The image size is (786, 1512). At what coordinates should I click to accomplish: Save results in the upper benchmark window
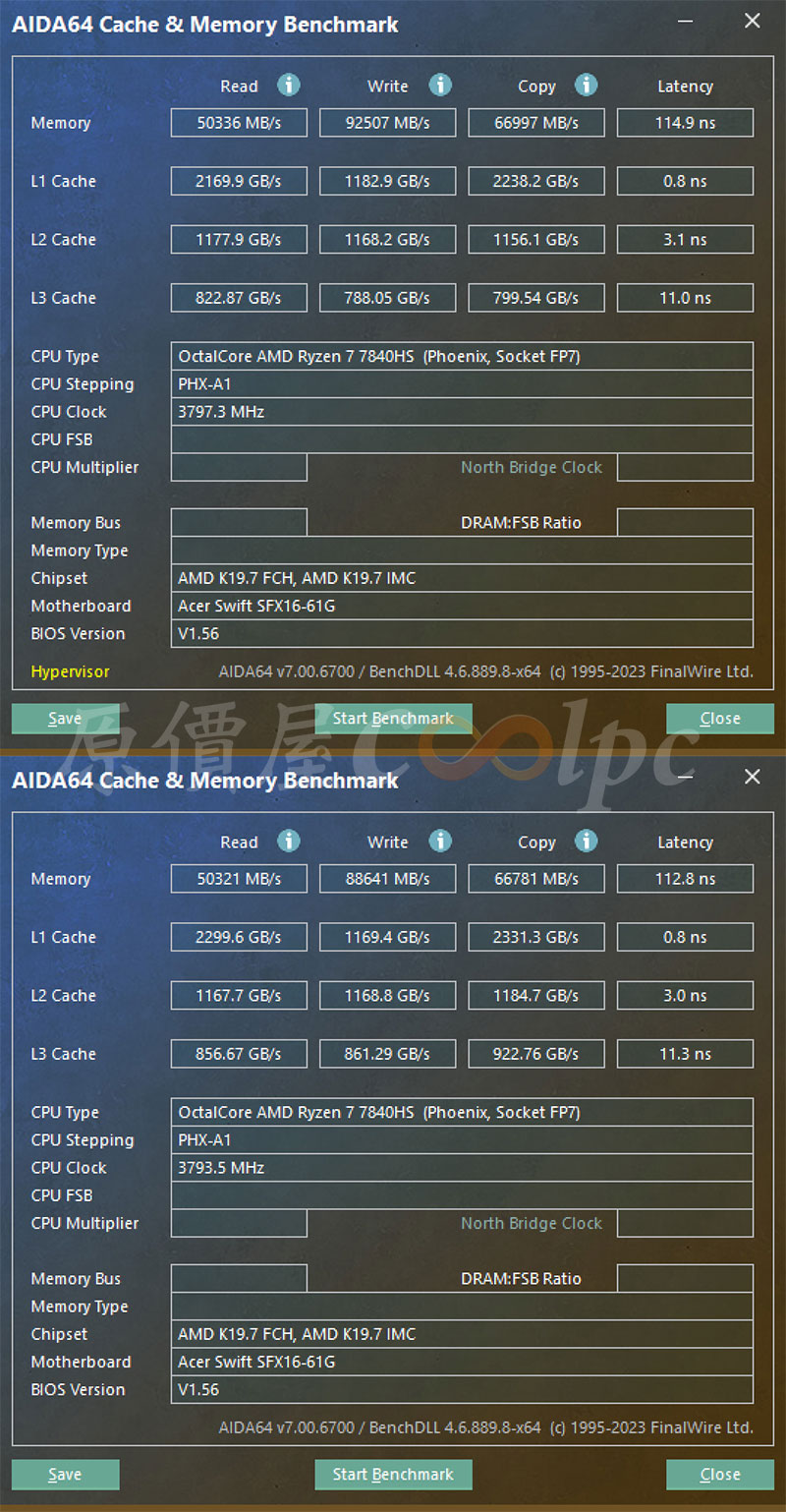pyautogui.click(x=66, y=719)
